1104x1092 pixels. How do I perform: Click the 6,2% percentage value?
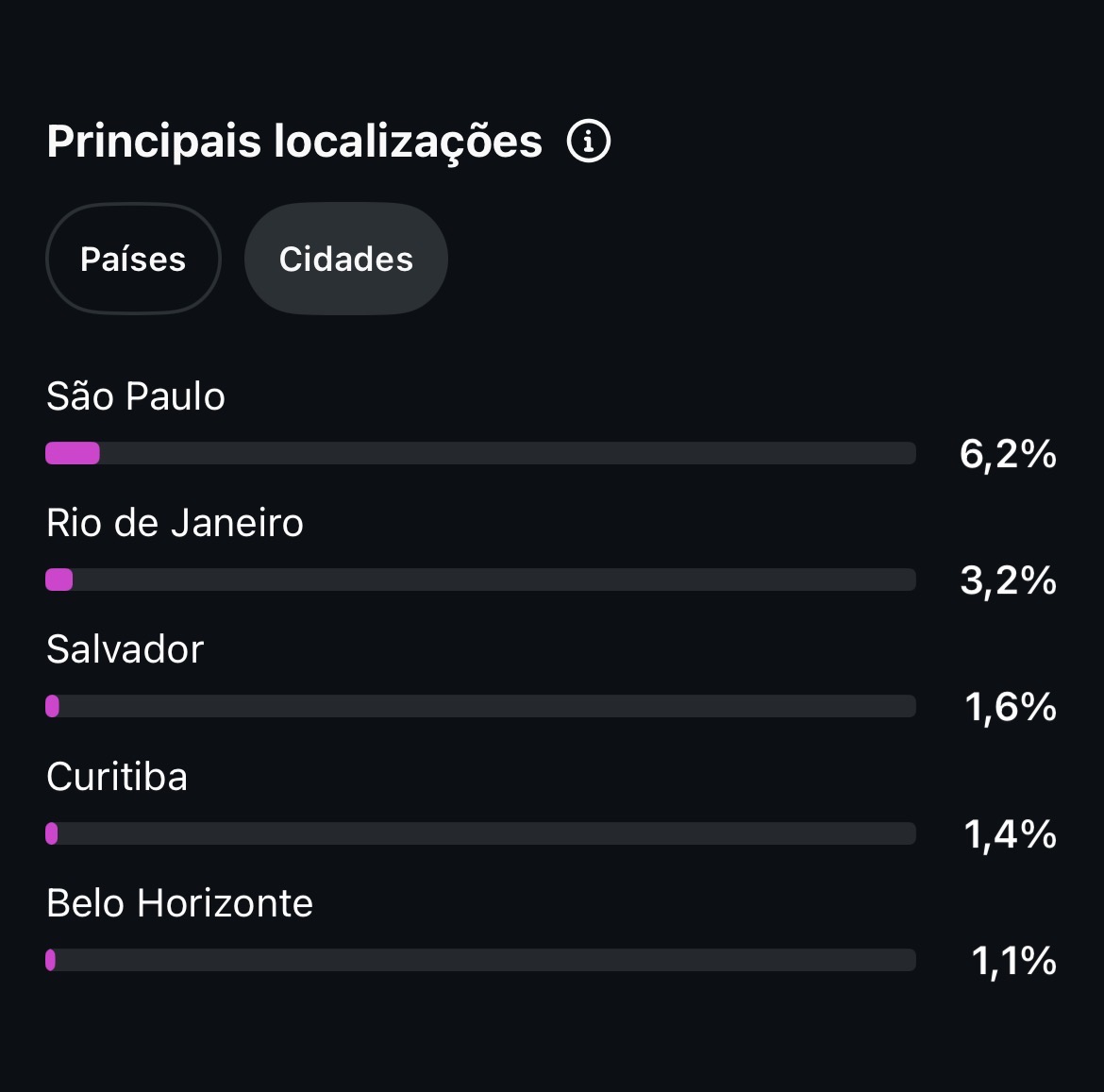click(1008, 454)
